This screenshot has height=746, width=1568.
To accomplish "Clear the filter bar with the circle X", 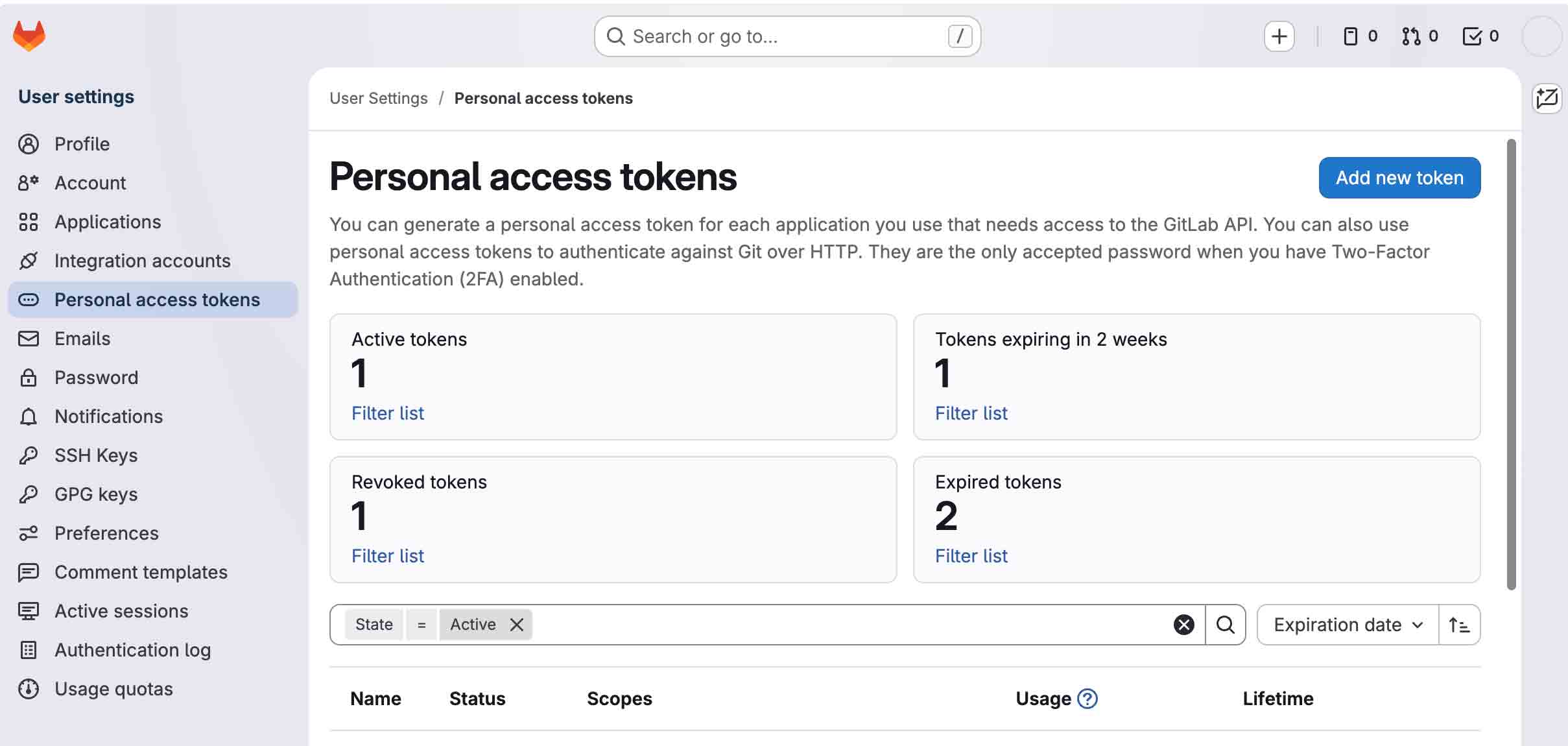I will [x=1183, y=624].
